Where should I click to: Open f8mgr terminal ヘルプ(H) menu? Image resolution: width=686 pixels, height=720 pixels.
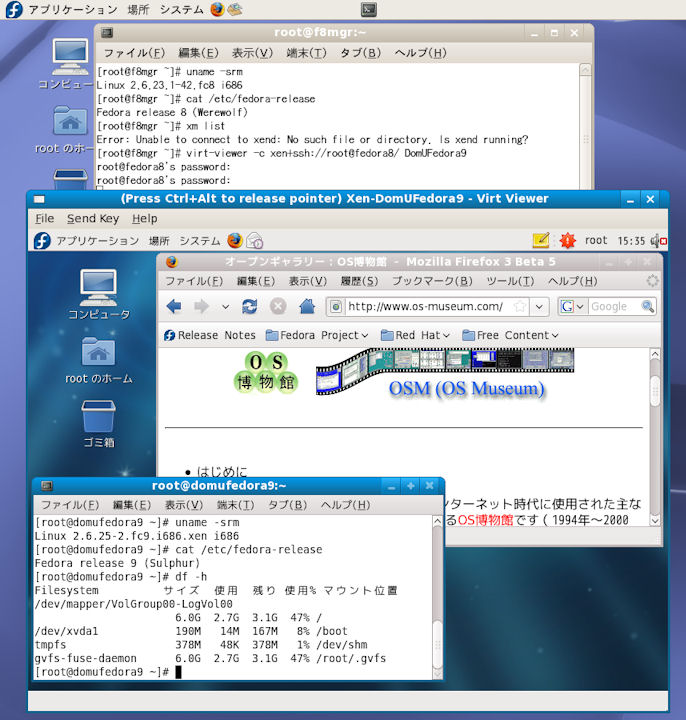421,53
